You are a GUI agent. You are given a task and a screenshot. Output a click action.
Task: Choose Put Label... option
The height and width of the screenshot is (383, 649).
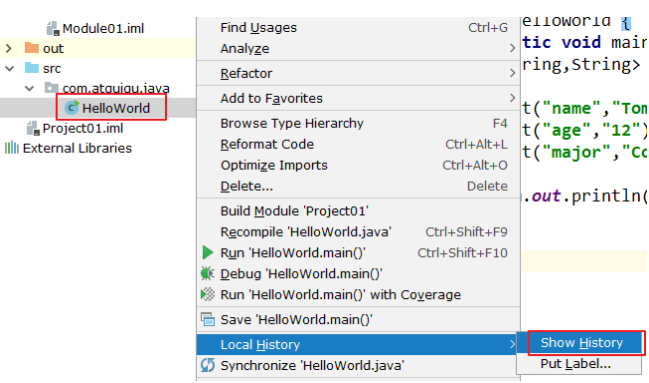tap(575, 364)
